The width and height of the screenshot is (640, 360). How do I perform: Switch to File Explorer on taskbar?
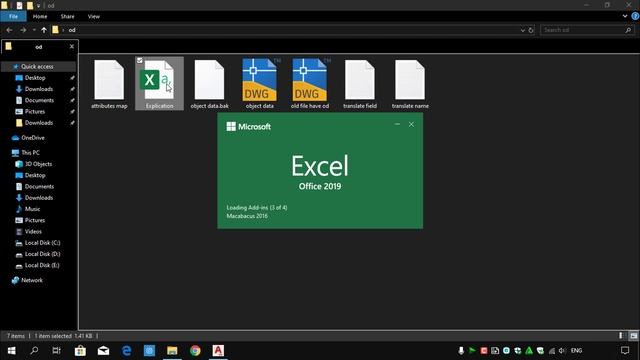[172, 351]
